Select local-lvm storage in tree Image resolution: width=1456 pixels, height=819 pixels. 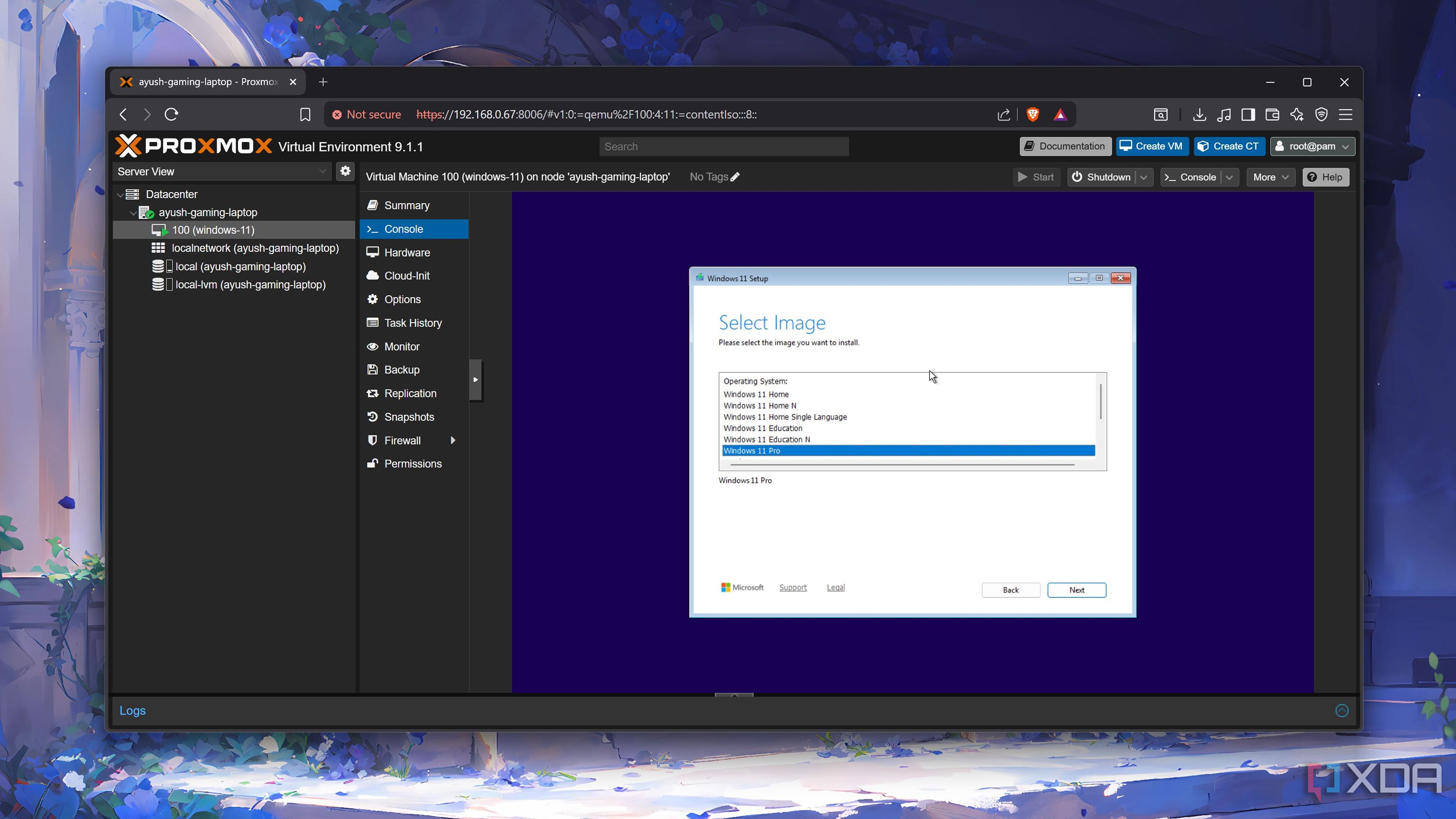(x=250, y=285)
